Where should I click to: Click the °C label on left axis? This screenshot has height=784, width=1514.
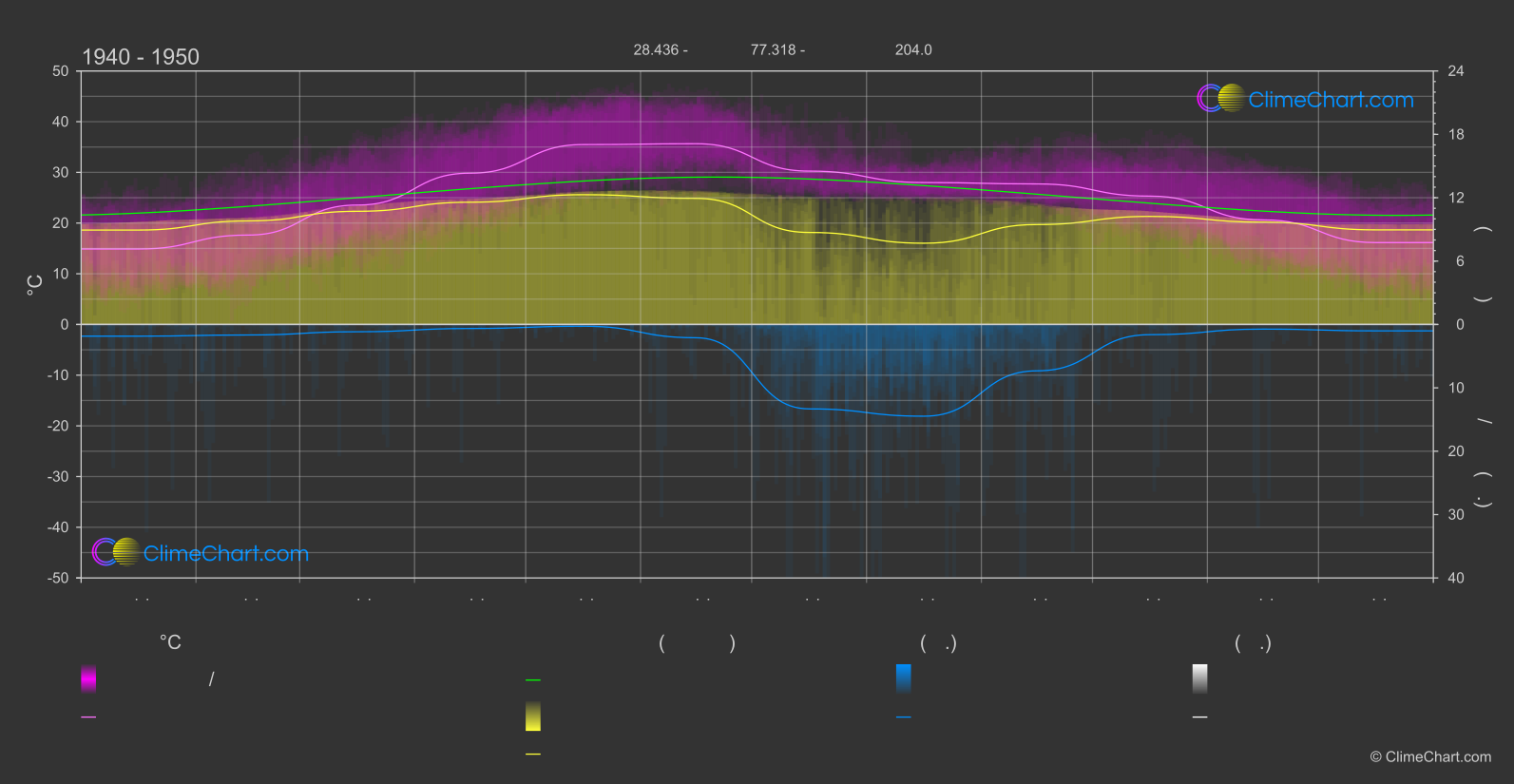point(35,285)
